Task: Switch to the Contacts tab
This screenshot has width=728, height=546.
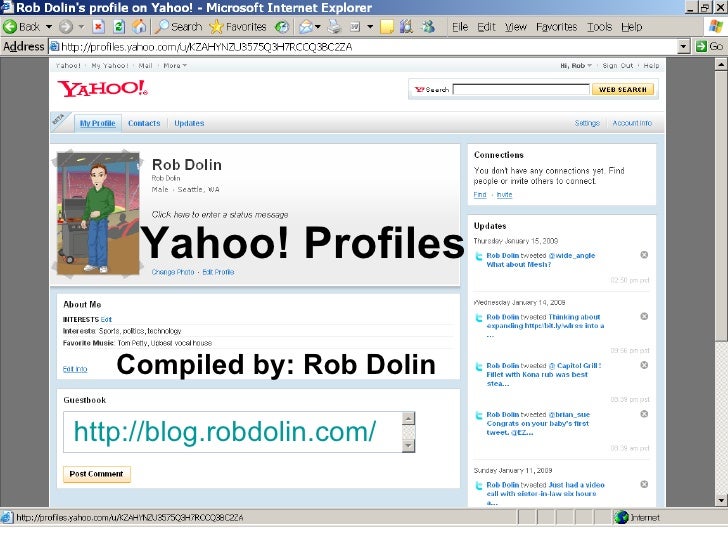Action: pyautogui.click(x=144, y=123)
